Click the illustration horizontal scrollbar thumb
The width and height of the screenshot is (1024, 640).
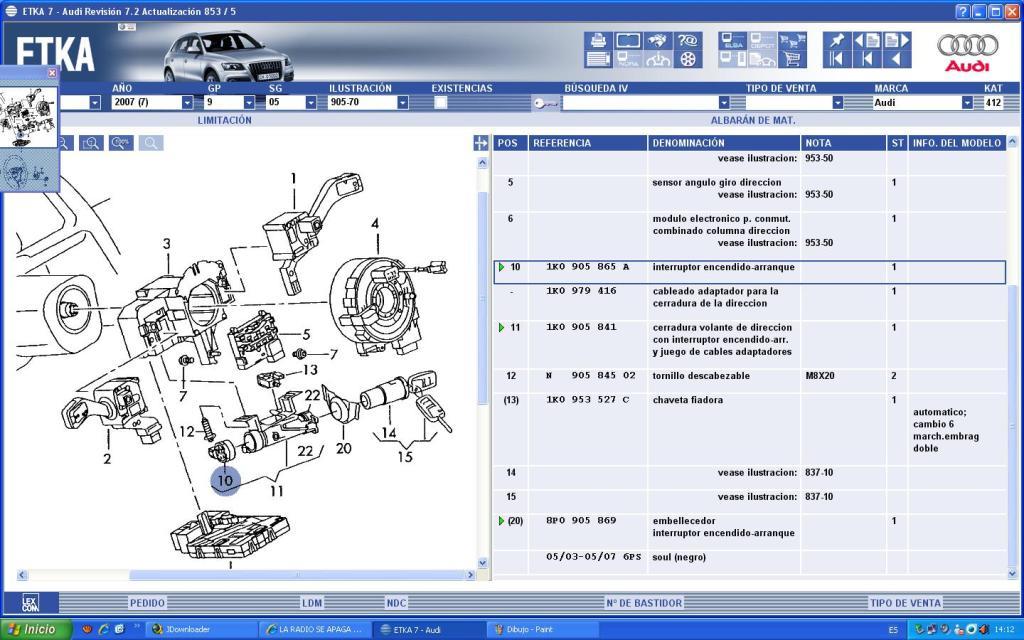[x=297, y=575]
